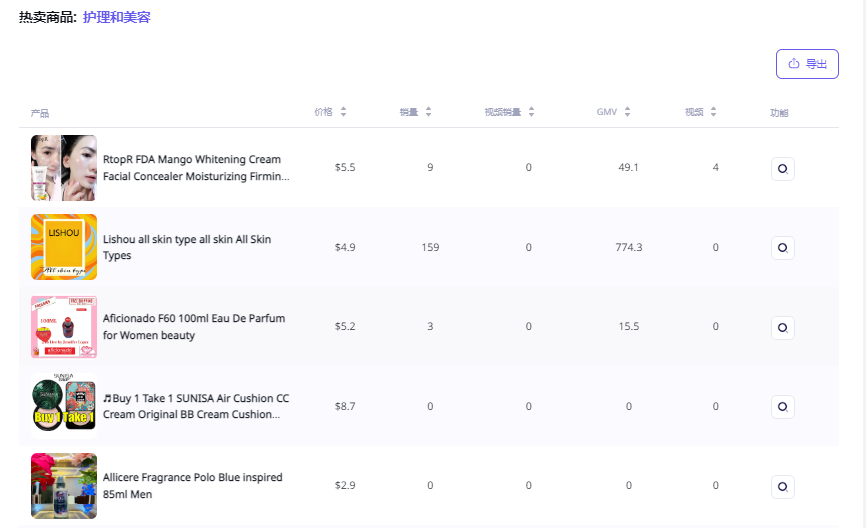Select the RtopR FDA Mango Whitening Cream title
This screenshot has width=866, height=528.
(196, 168)
